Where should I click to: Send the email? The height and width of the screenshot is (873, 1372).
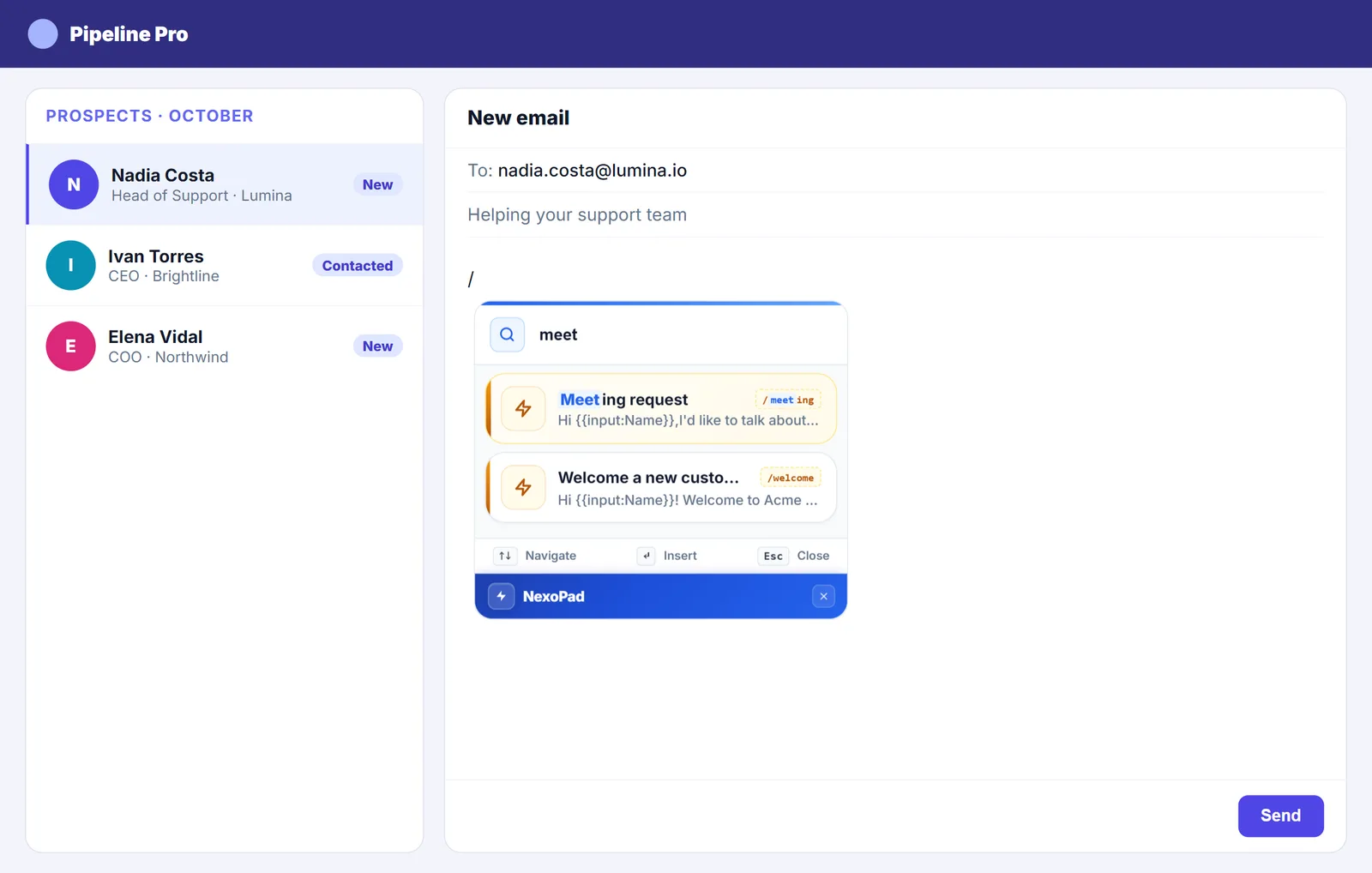[x=1280, y=816]
